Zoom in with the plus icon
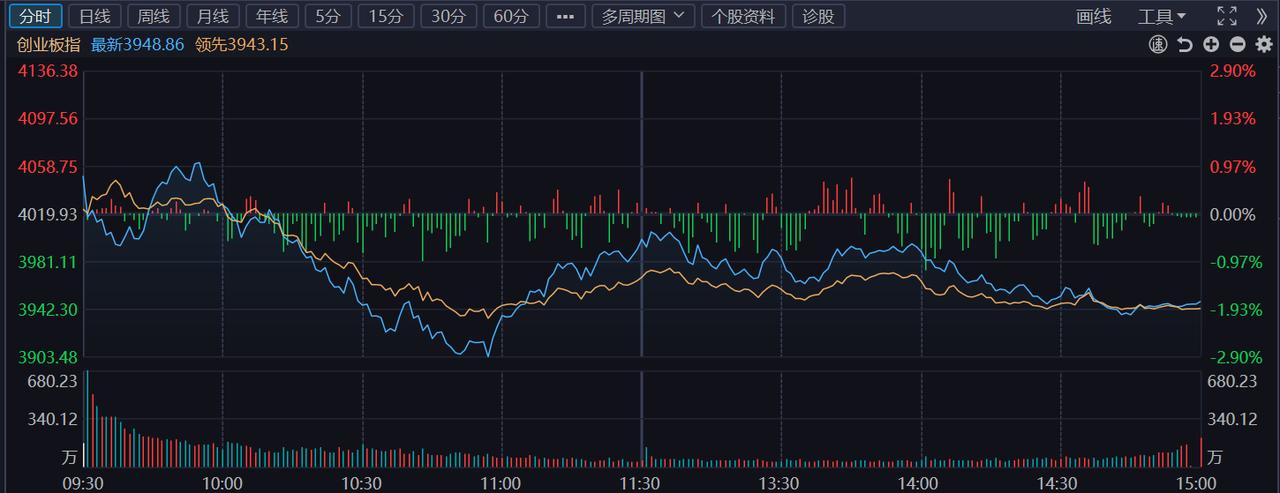1280x493 pixels. point(1211,44)
